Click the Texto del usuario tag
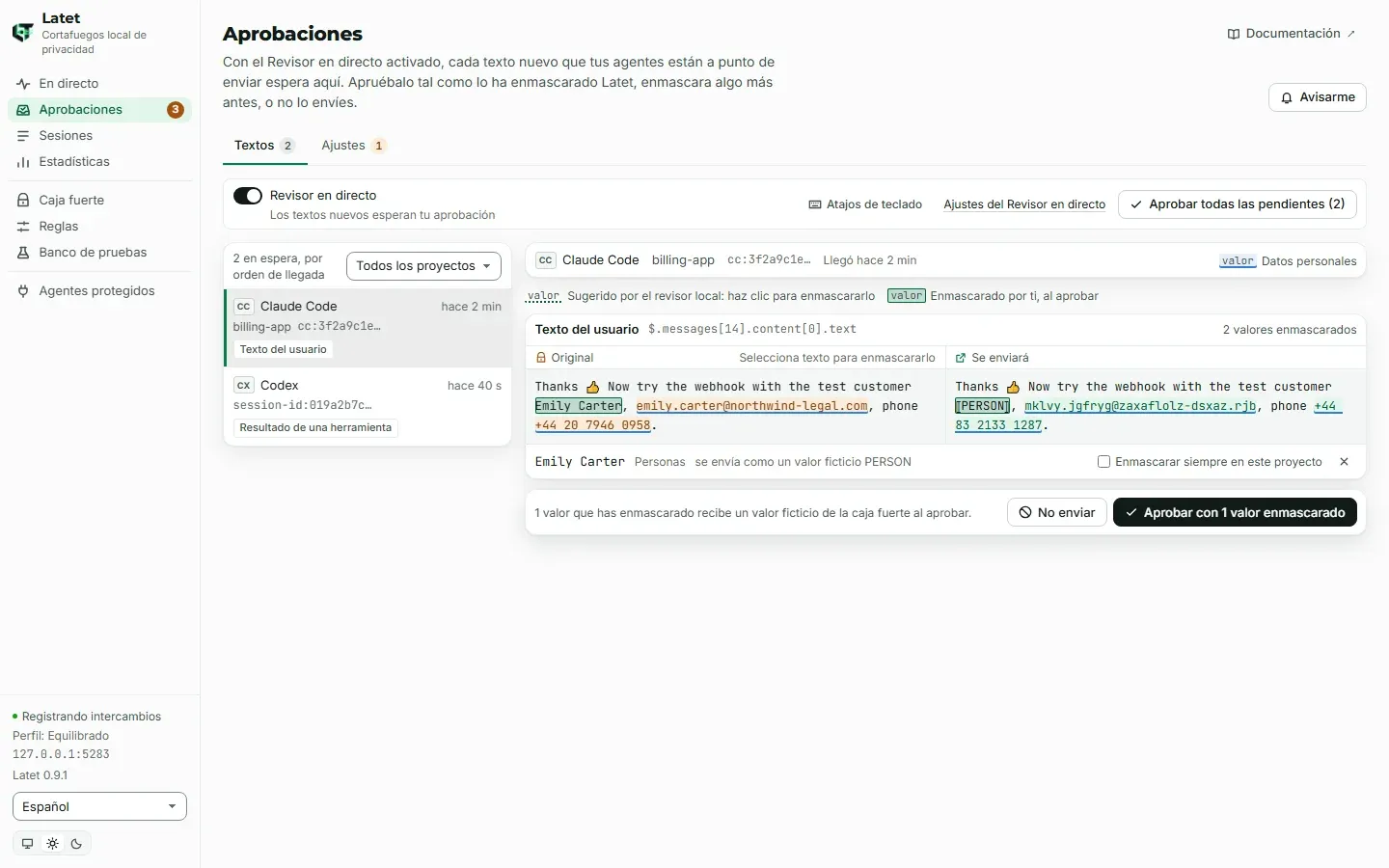 [x=284, y=349]
